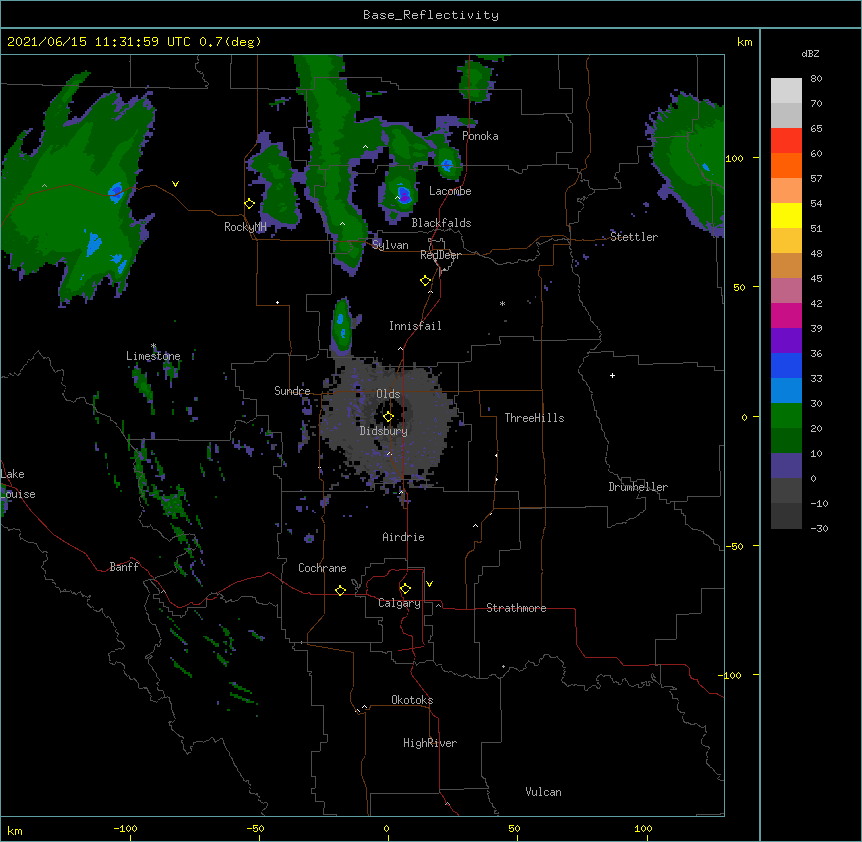The height and width of the screenshot is (842, 862).
Task: Click the Airdrie city label
Action: click(x=403, y=537)
